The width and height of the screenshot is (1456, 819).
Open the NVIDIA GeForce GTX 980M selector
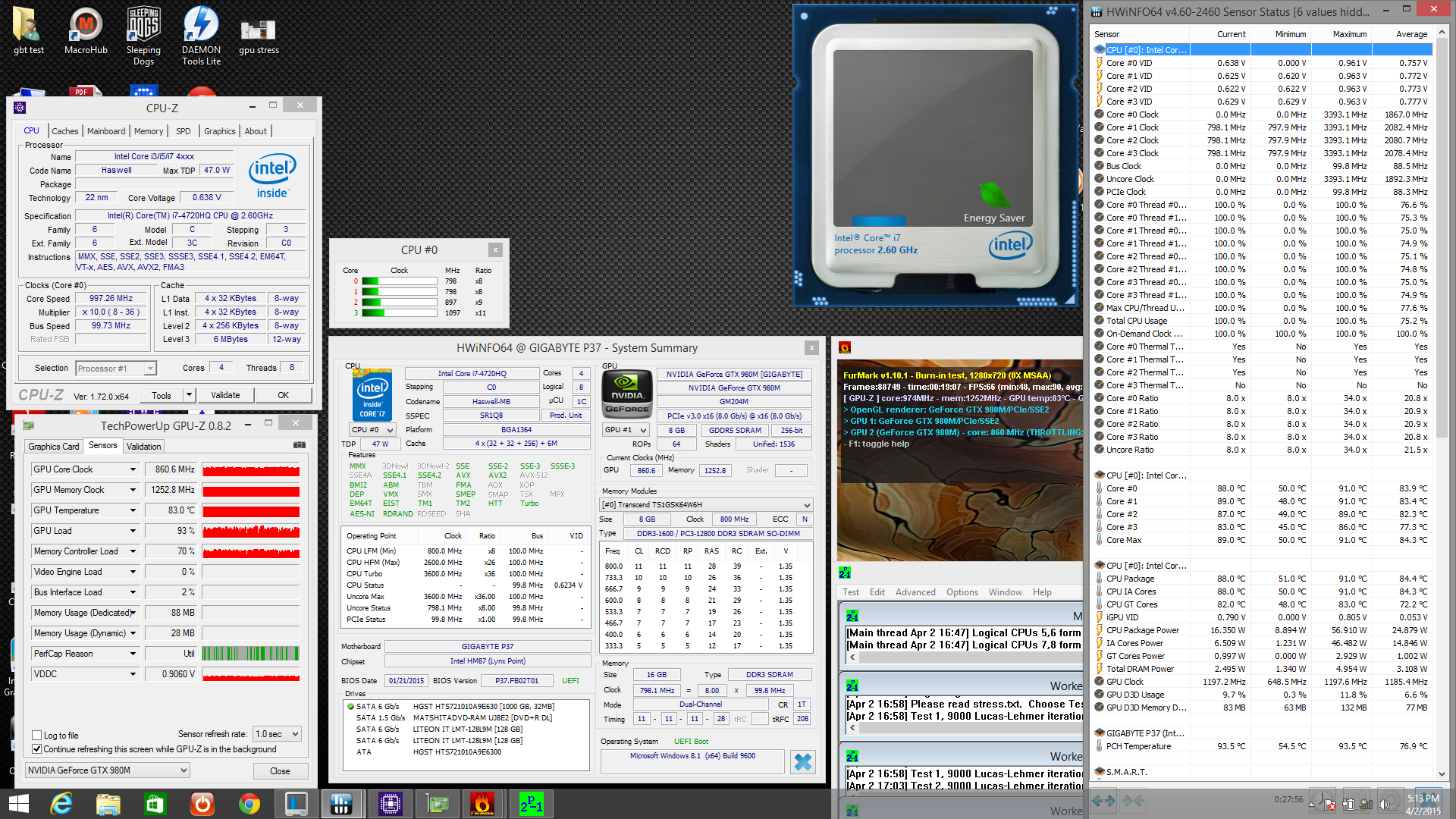click(x=107, y=770)
